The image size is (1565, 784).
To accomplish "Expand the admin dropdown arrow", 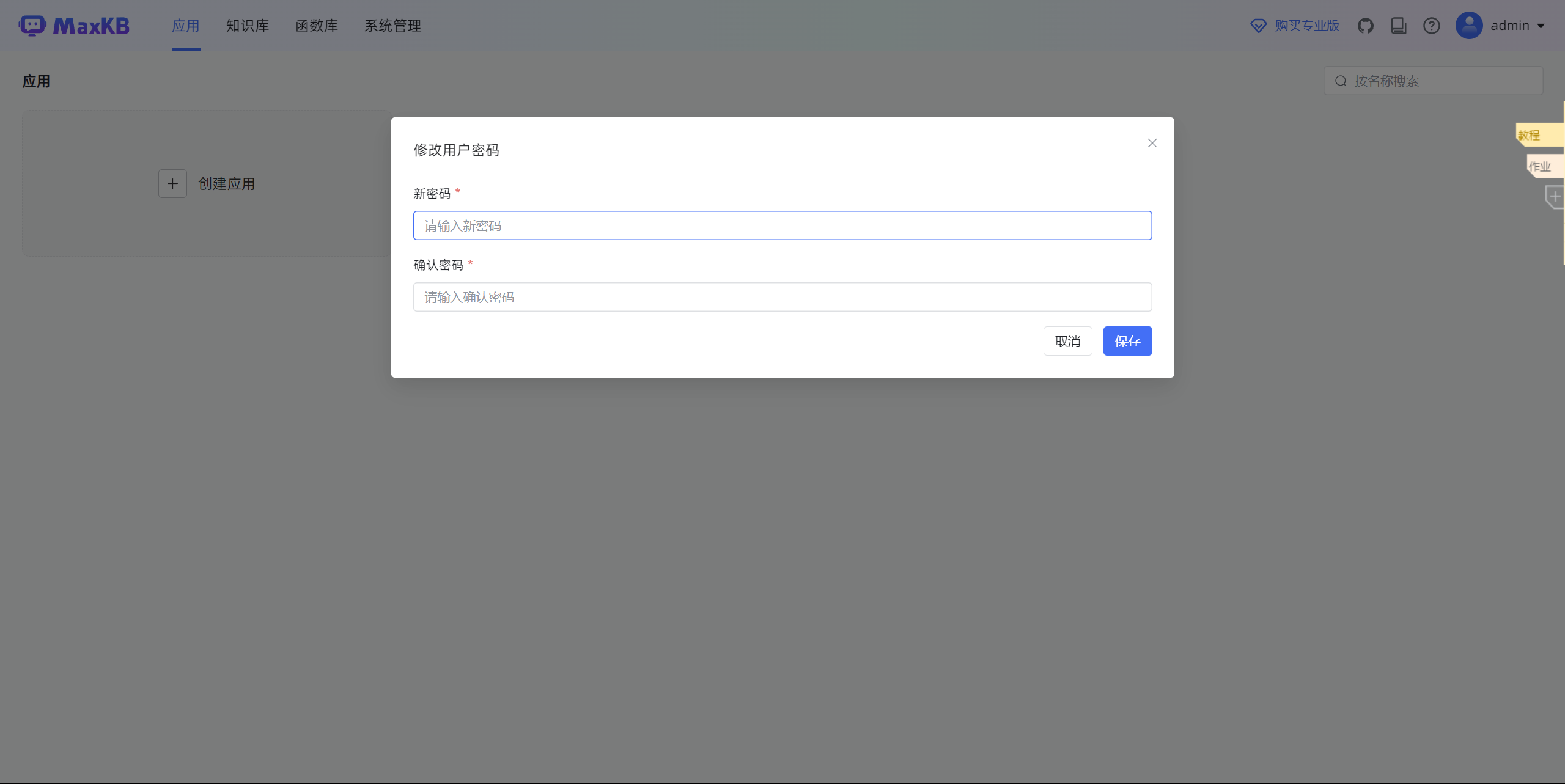I will pos(1541,26).
